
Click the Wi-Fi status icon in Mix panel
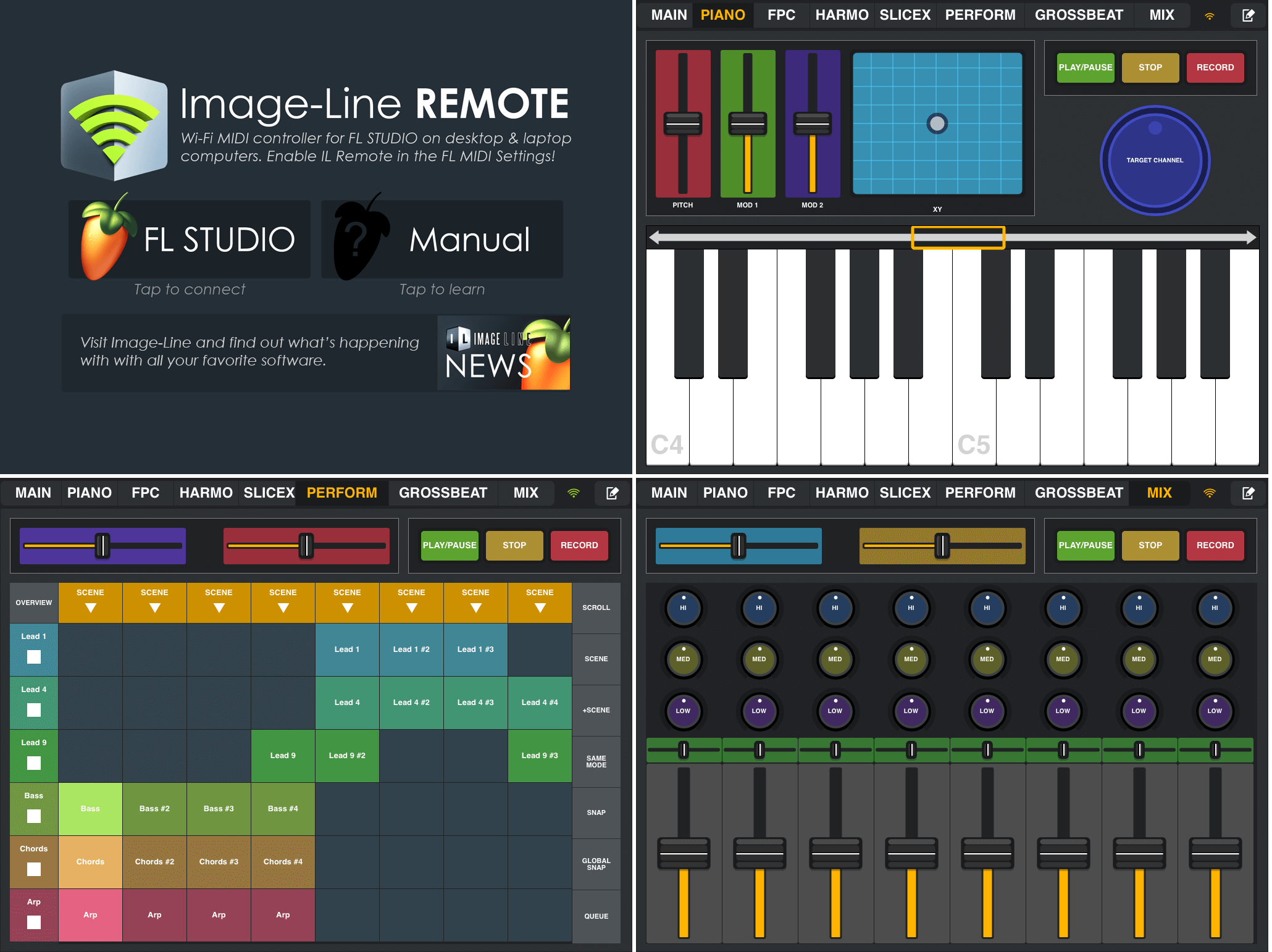click(1210, 493)
